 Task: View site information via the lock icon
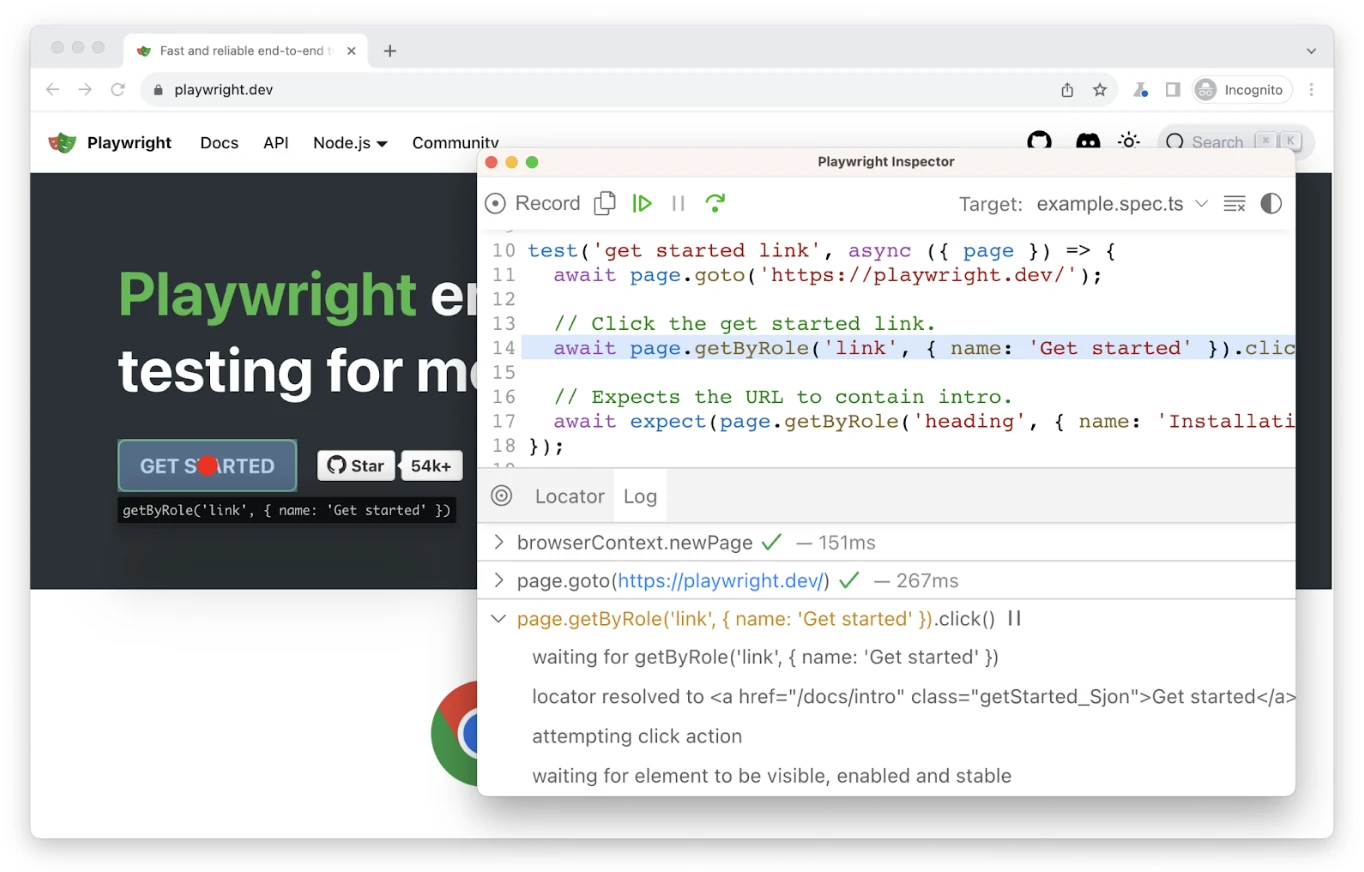tap(157, 90)
